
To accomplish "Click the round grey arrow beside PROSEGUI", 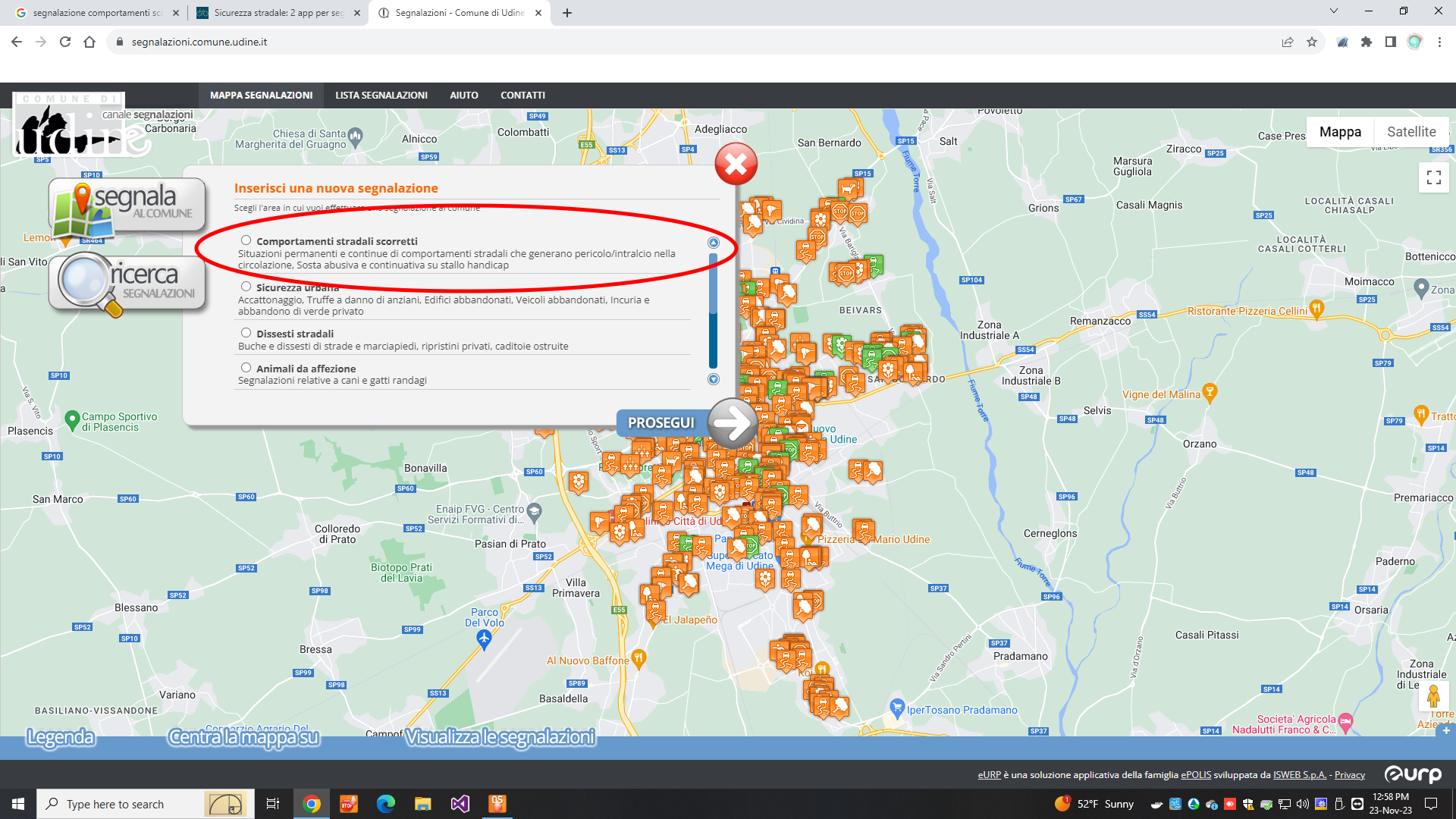I will point(732,422).
